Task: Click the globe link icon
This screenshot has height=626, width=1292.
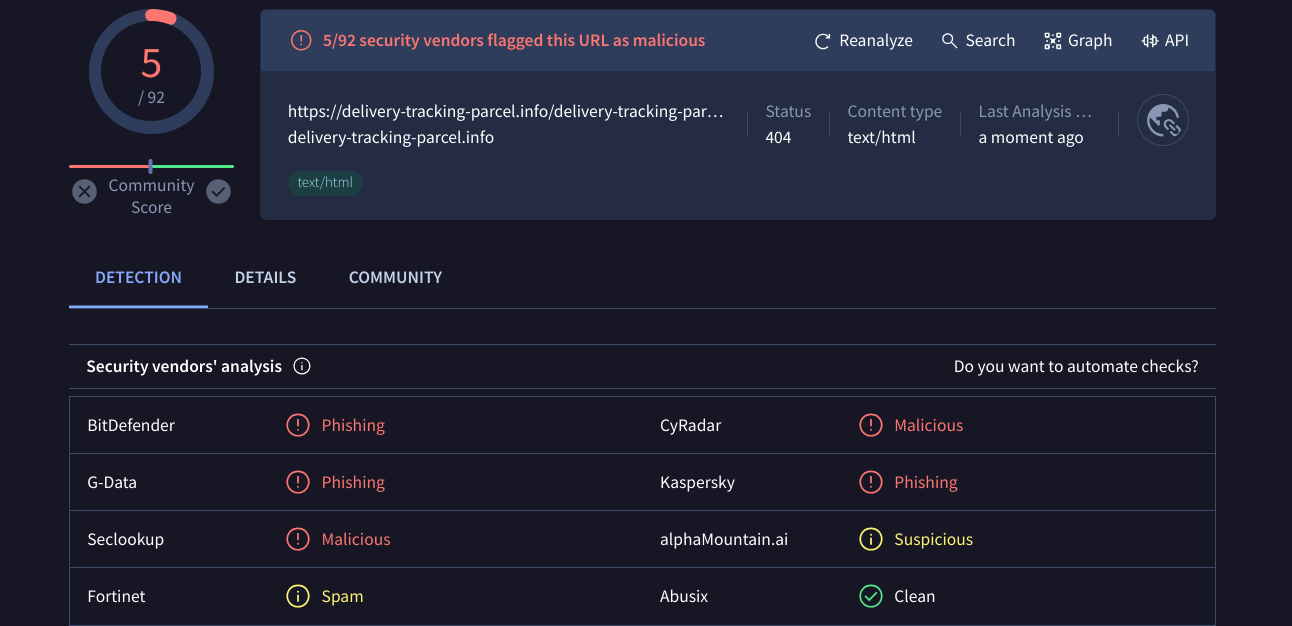Action: click(x=1163, y=121)
